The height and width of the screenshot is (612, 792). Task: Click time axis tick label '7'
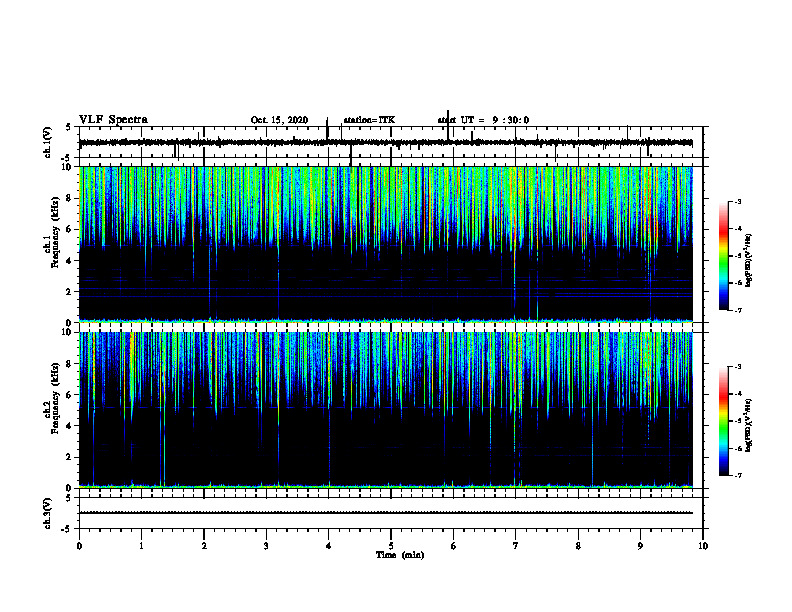coord(516,546)
